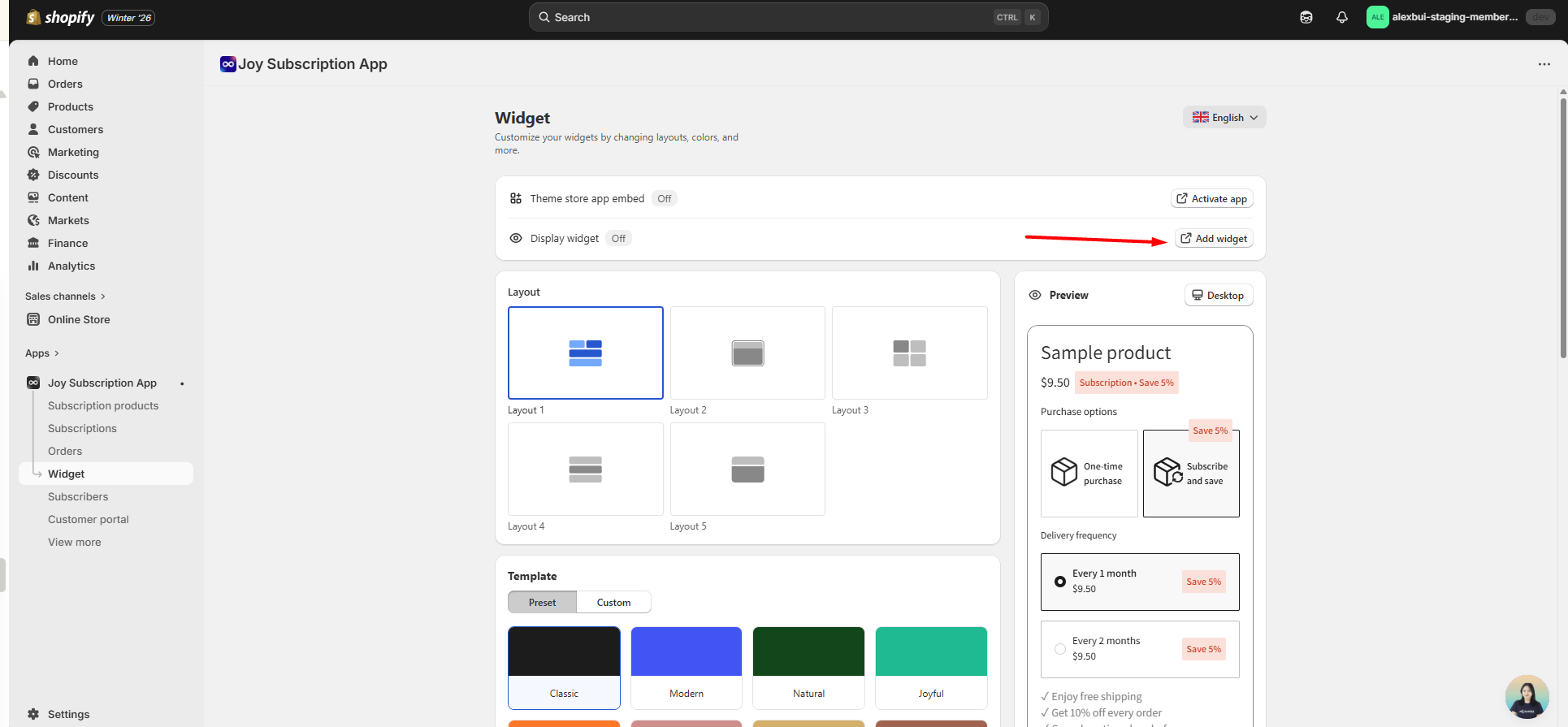Open the Sidekick assistant icon in top bar
The width and height of the screenshot is (1568, 727).
1306,17
